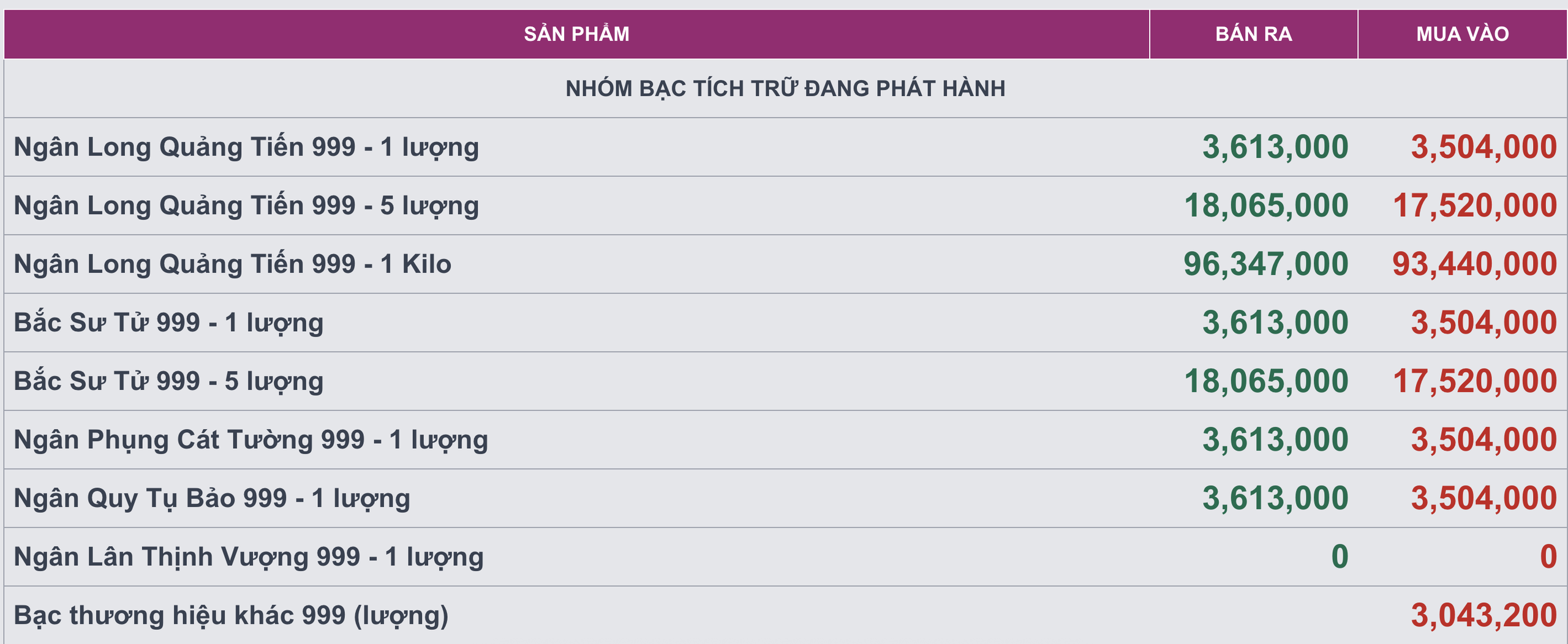
Task: Open Ngân Long Quảng Tiến 999 - 1 lượng
Action: (x=246, y=147)
